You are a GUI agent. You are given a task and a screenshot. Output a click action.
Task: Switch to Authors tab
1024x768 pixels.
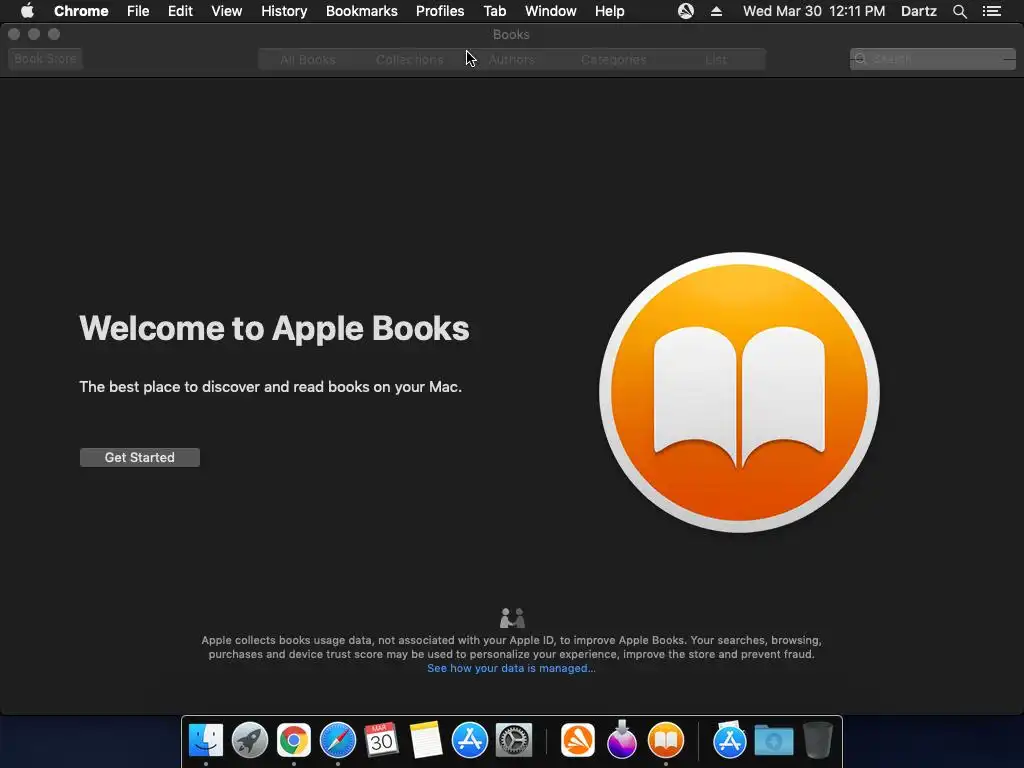click(511, 59)
